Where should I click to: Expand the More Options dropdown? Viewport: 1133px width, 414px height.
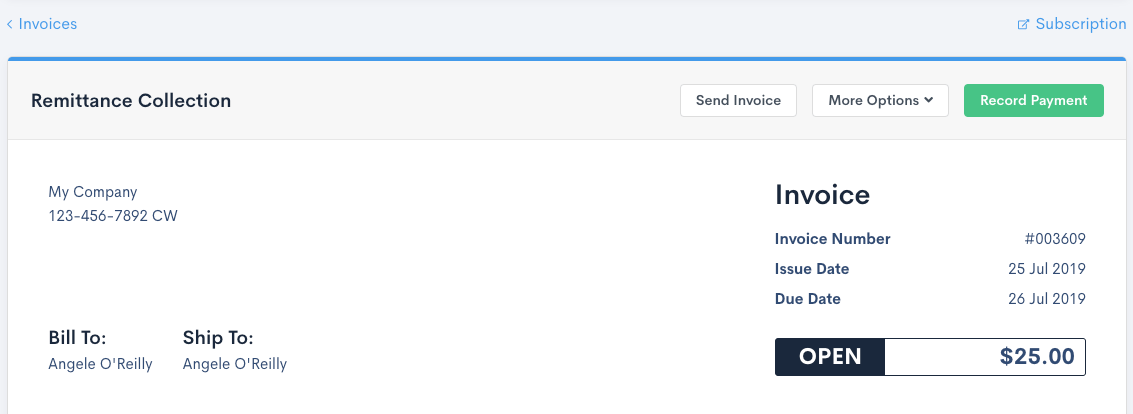[x=880, y=100]
